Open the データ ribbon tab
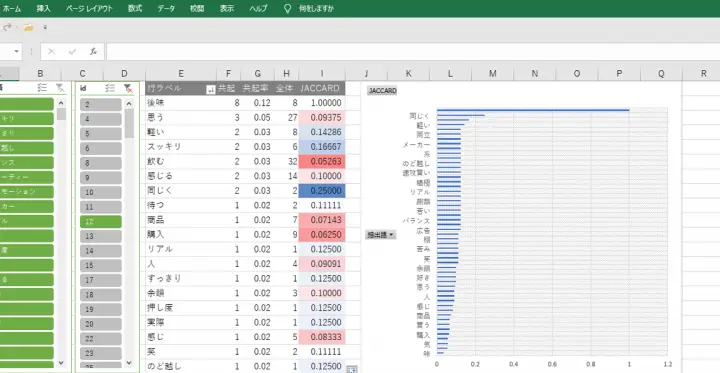 click(166, 8)
